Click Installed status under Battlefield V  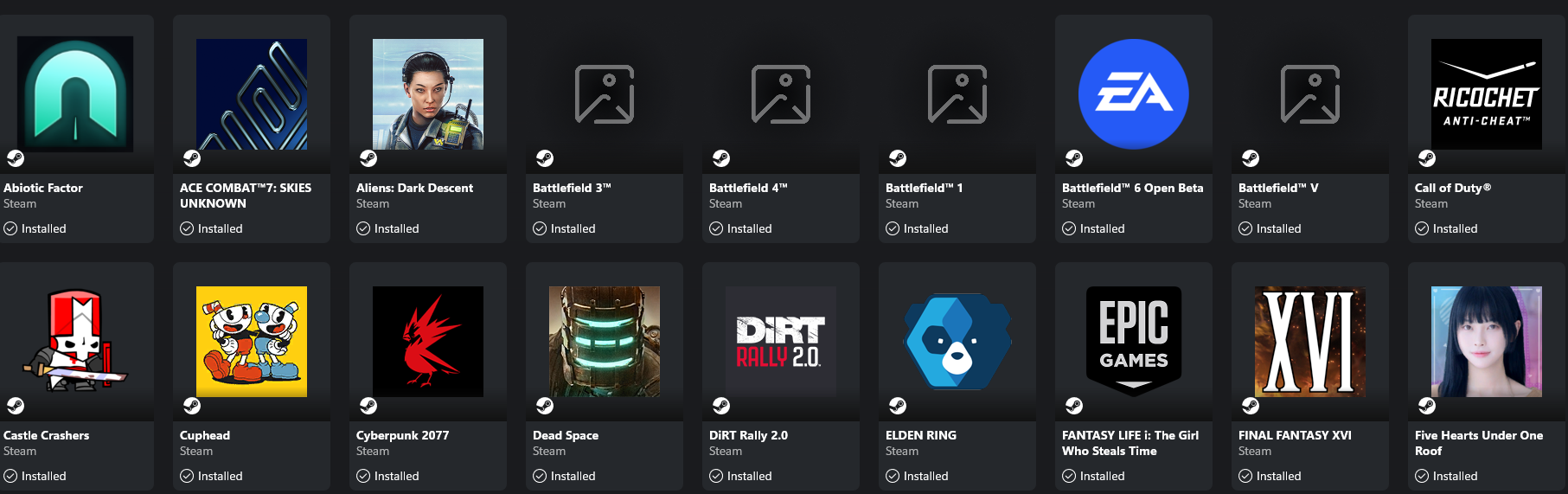click(1270, 228)
